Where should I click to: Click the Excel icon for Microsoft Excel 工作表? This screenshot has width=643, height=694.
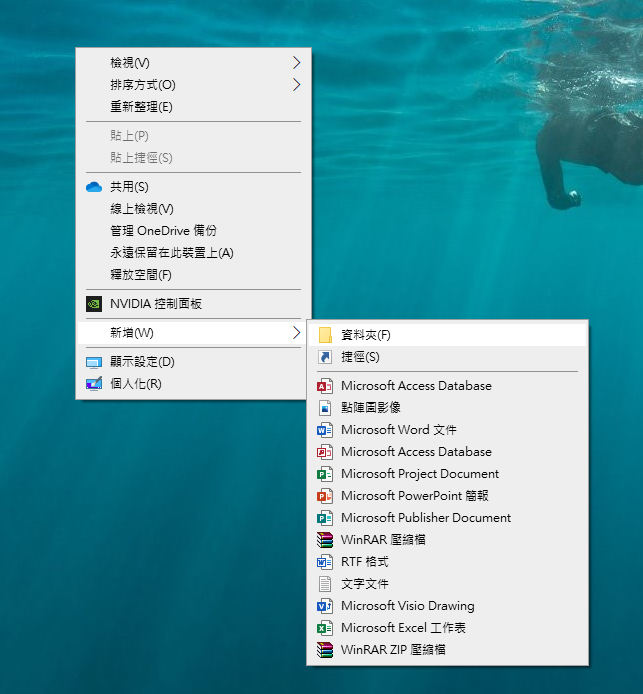325,628
